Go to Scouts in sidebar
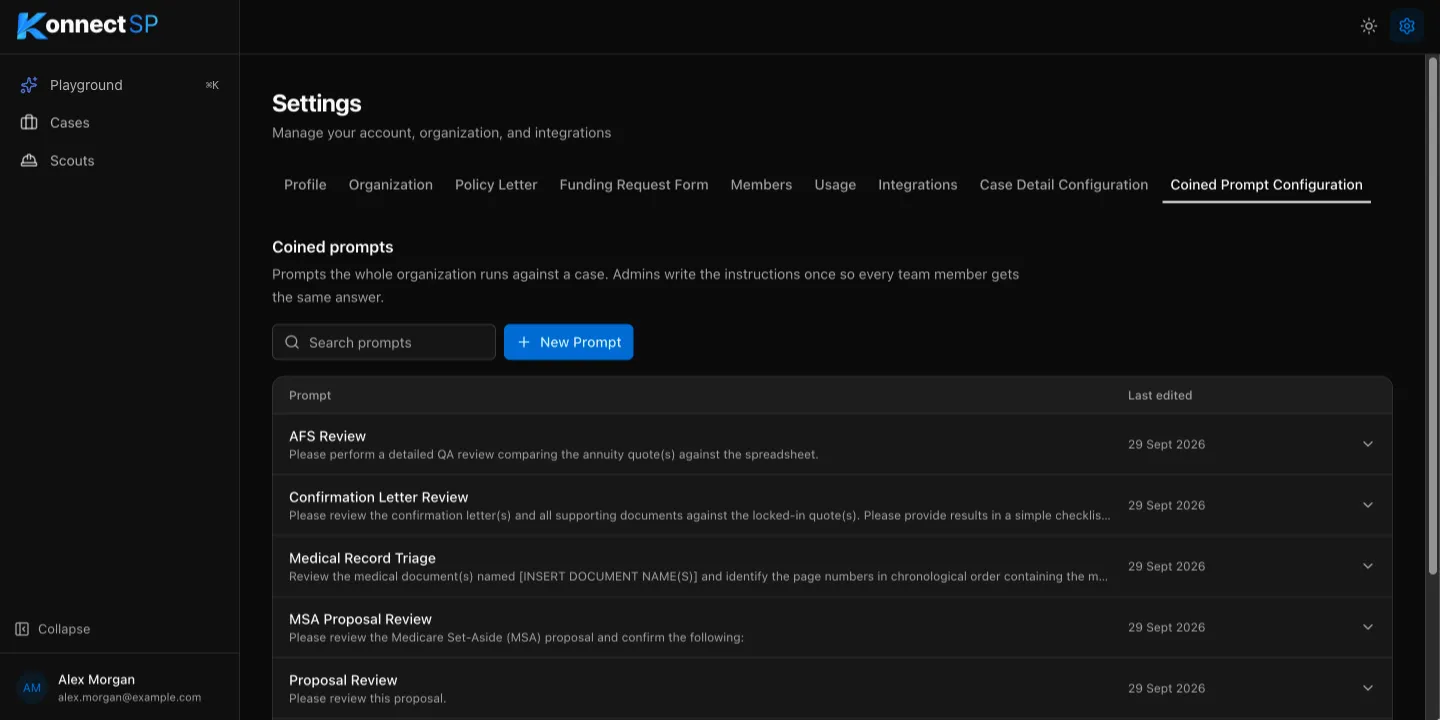The width and height of the screenshot is (1440, 720). (120, 161)
